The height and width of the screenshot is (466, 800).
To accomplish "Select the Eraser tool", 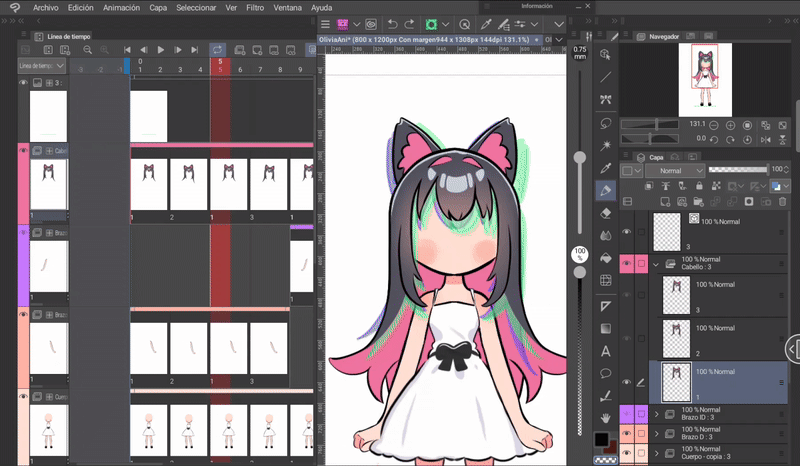I will click(x=606, y=213).
